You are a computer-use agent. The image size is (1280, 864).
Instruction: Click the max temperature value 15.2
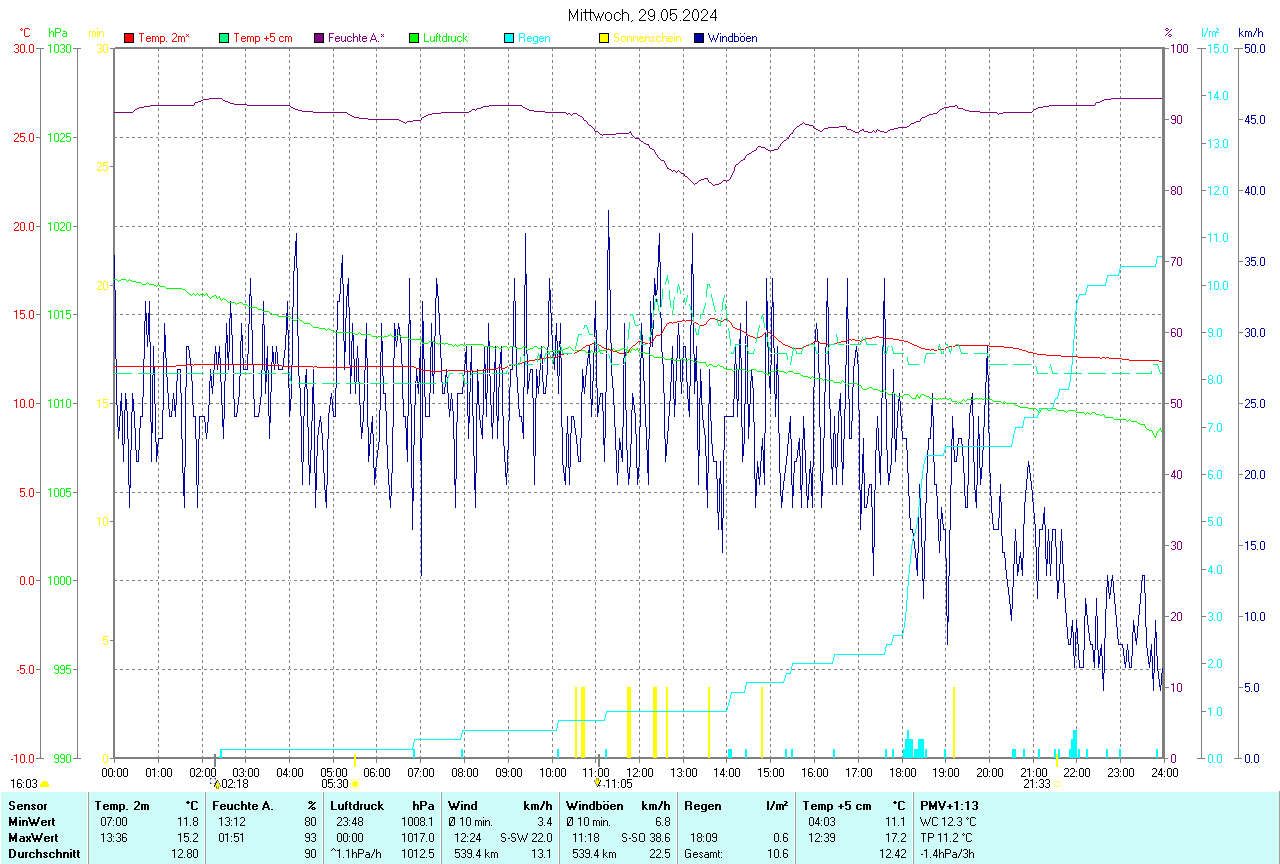tap(187, 837)
